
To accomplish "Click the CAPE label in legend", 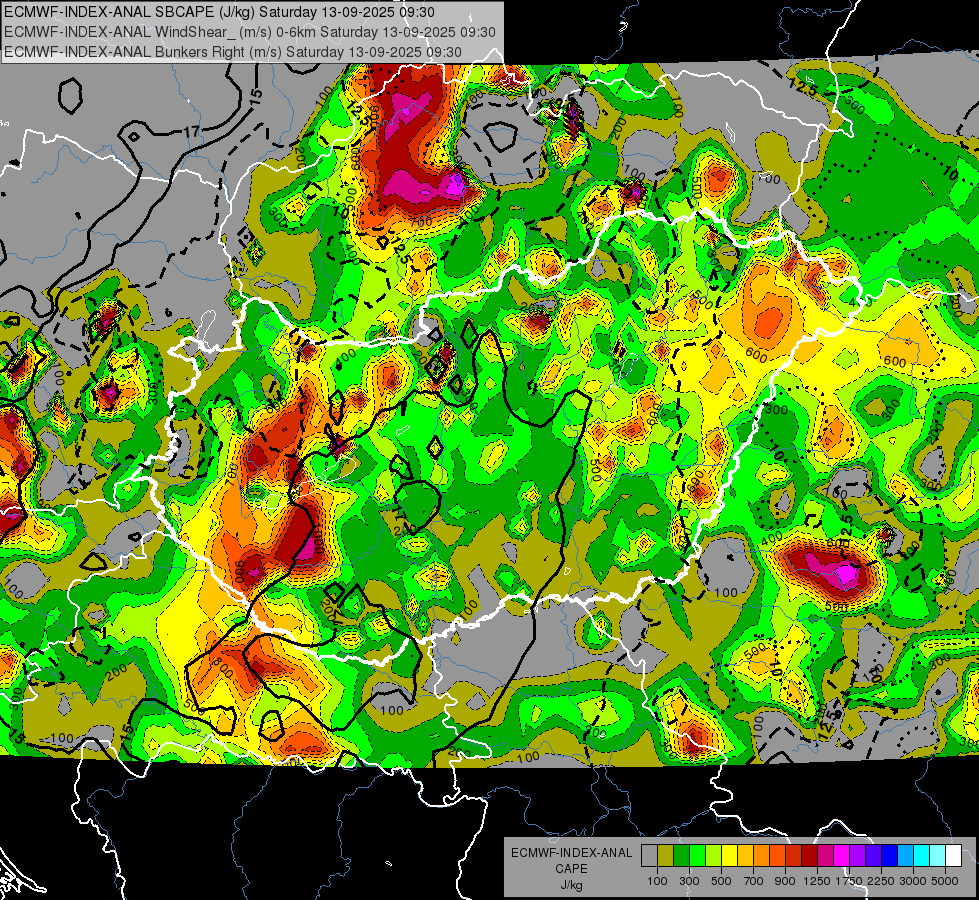I will 571,869.
